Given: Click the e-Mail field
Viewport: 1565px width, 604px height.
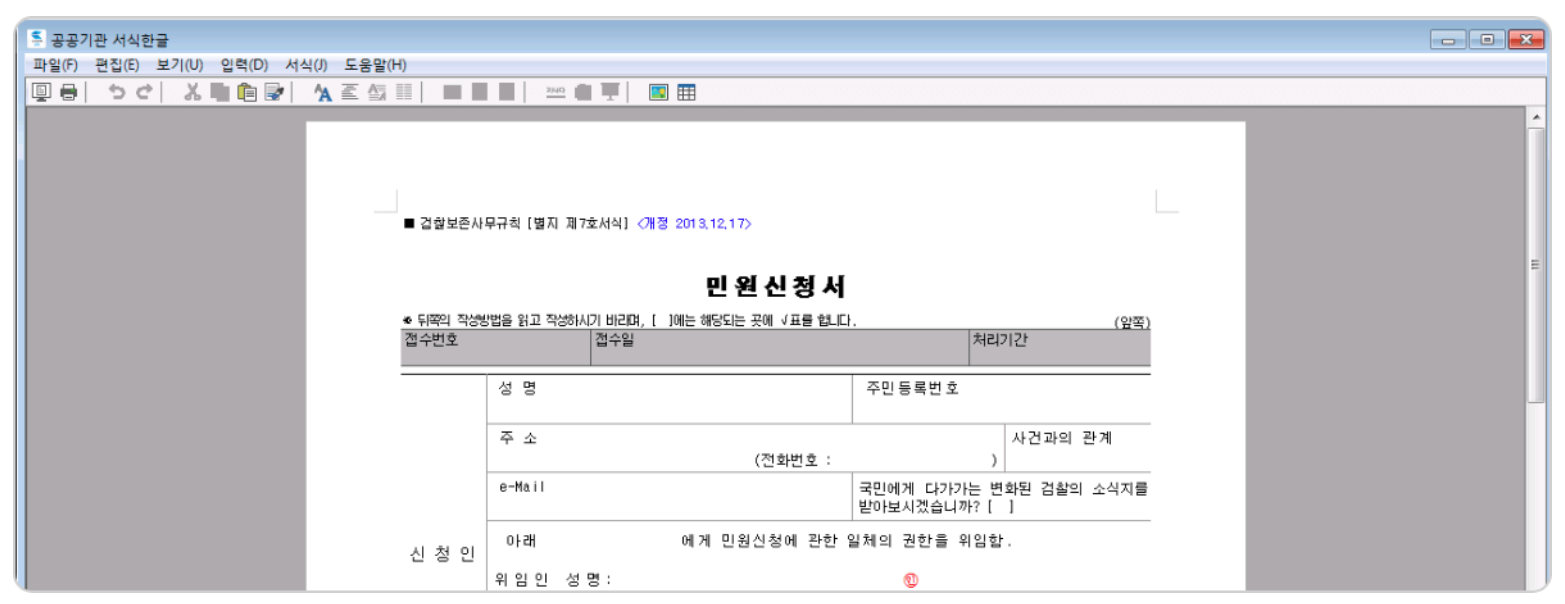Looking at the screenshot, I should pyautogui.click(x=669, y=497).
